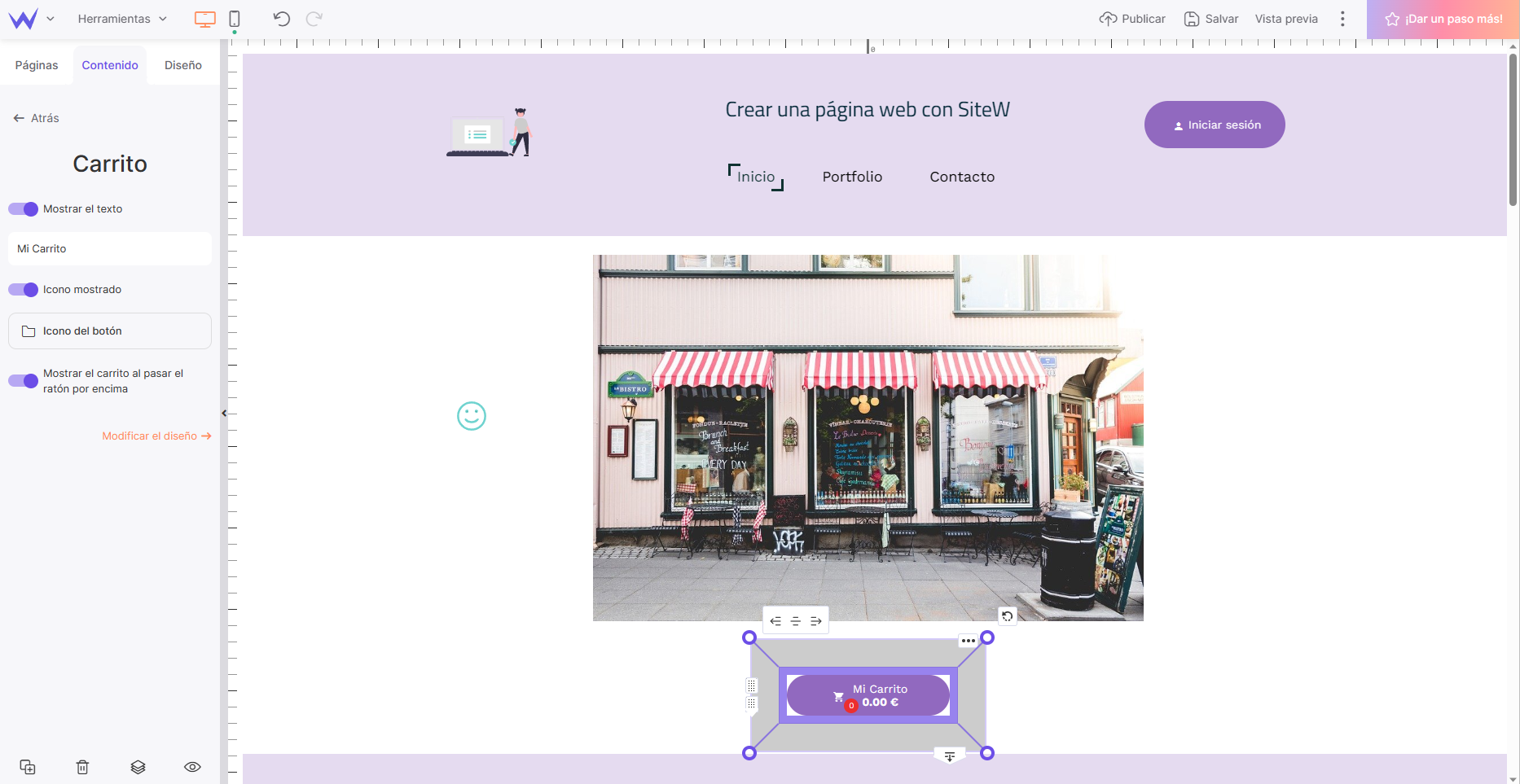
Task: Switch to mobile view icon
Action: pyautogui.click(x=235, y=19)
